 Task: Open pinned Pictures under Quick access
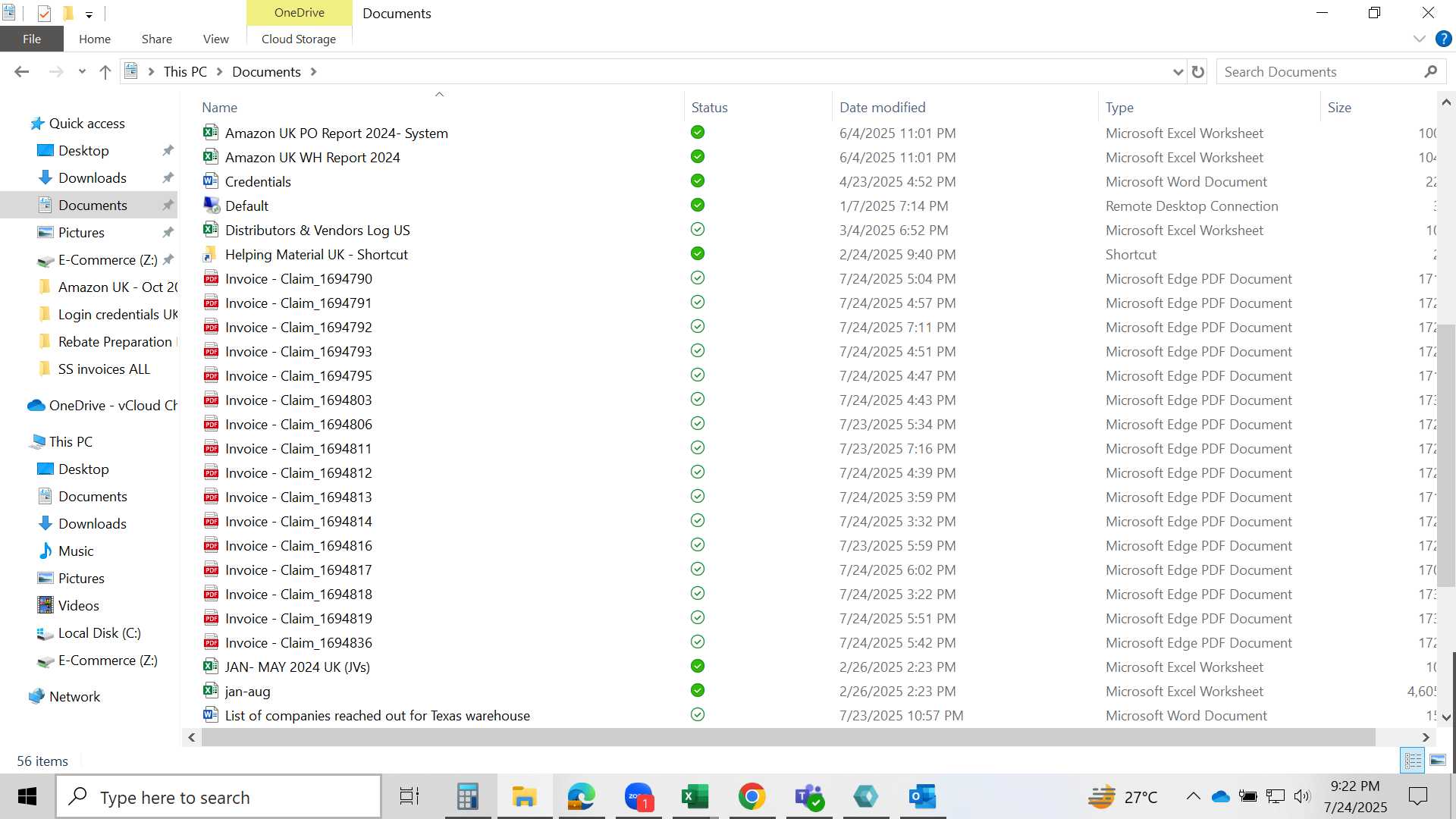(x=81, y=233)
